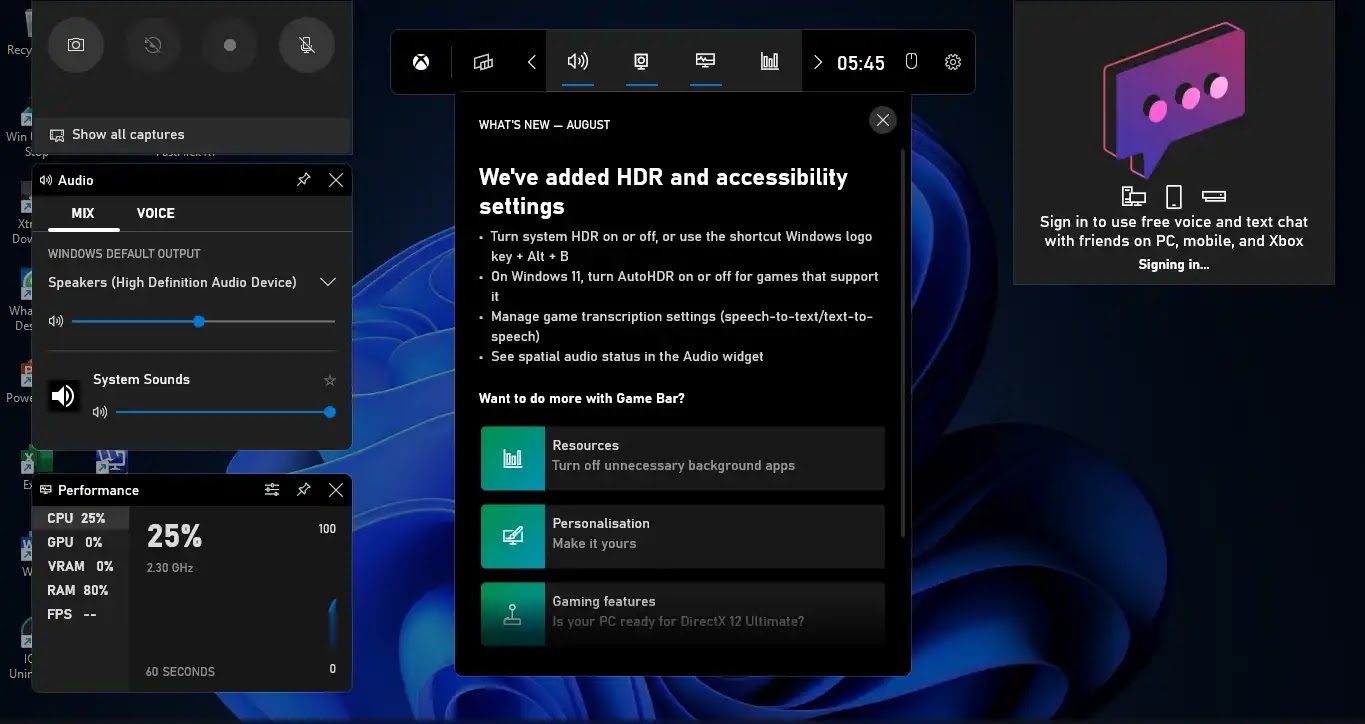Click the Signing in… status text
1365x724 pixels.
tap(1174, 265)
